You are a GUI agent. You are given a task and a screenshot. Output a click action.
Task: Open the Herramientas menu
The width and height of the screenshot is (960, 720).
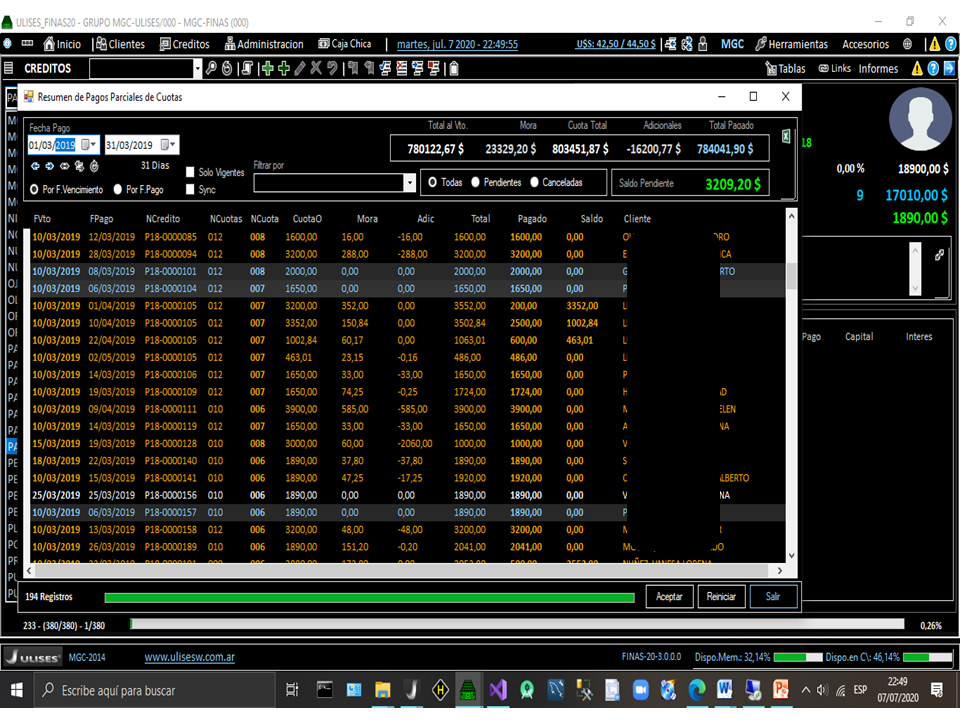[x=792, y=44]
